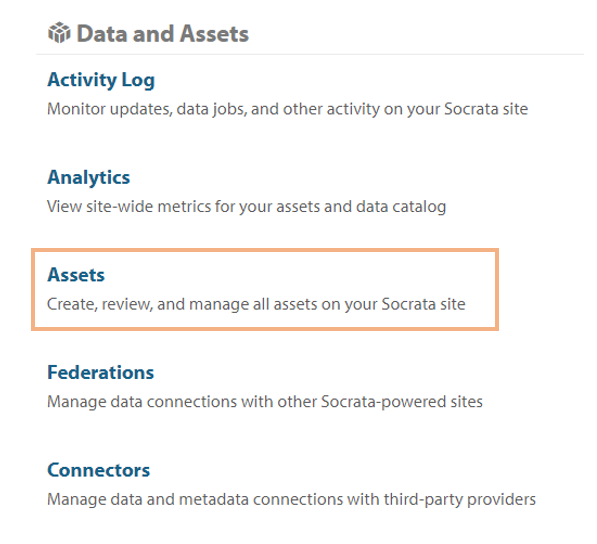
Task: Click the Data and Assets heading text
Action: (163, 34)
